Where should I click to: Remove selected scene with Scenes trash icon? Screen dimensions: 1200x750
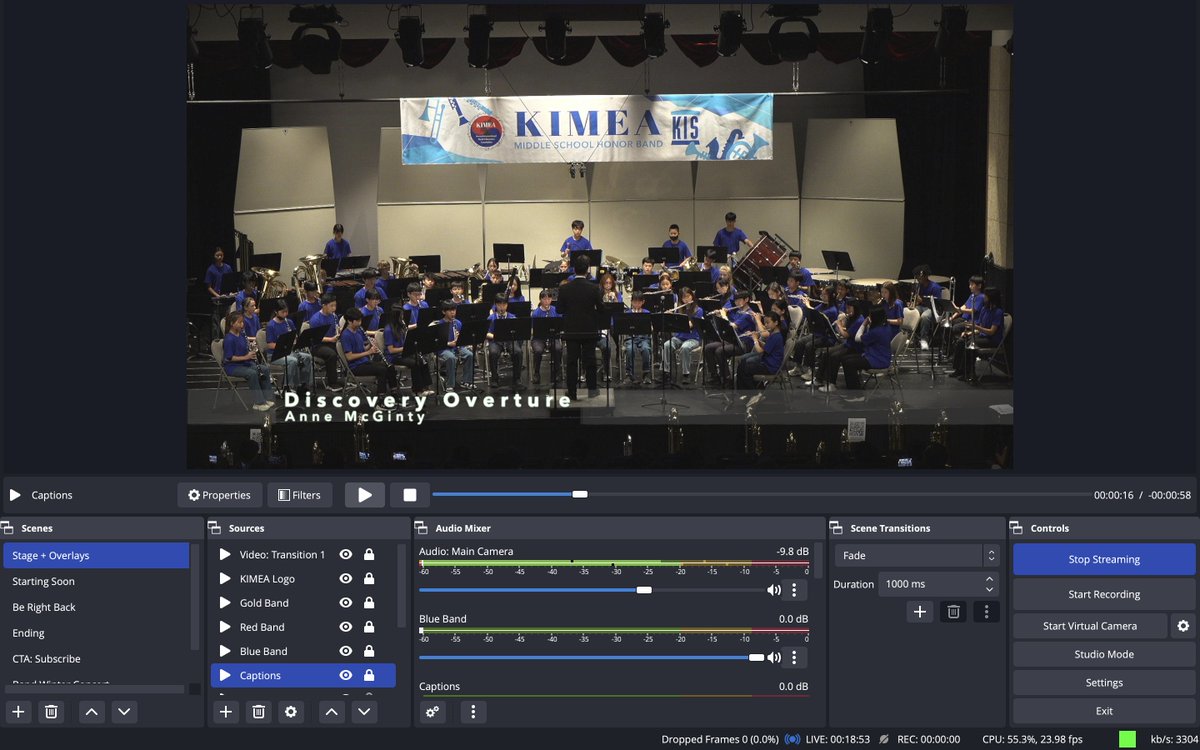(51, 712)
